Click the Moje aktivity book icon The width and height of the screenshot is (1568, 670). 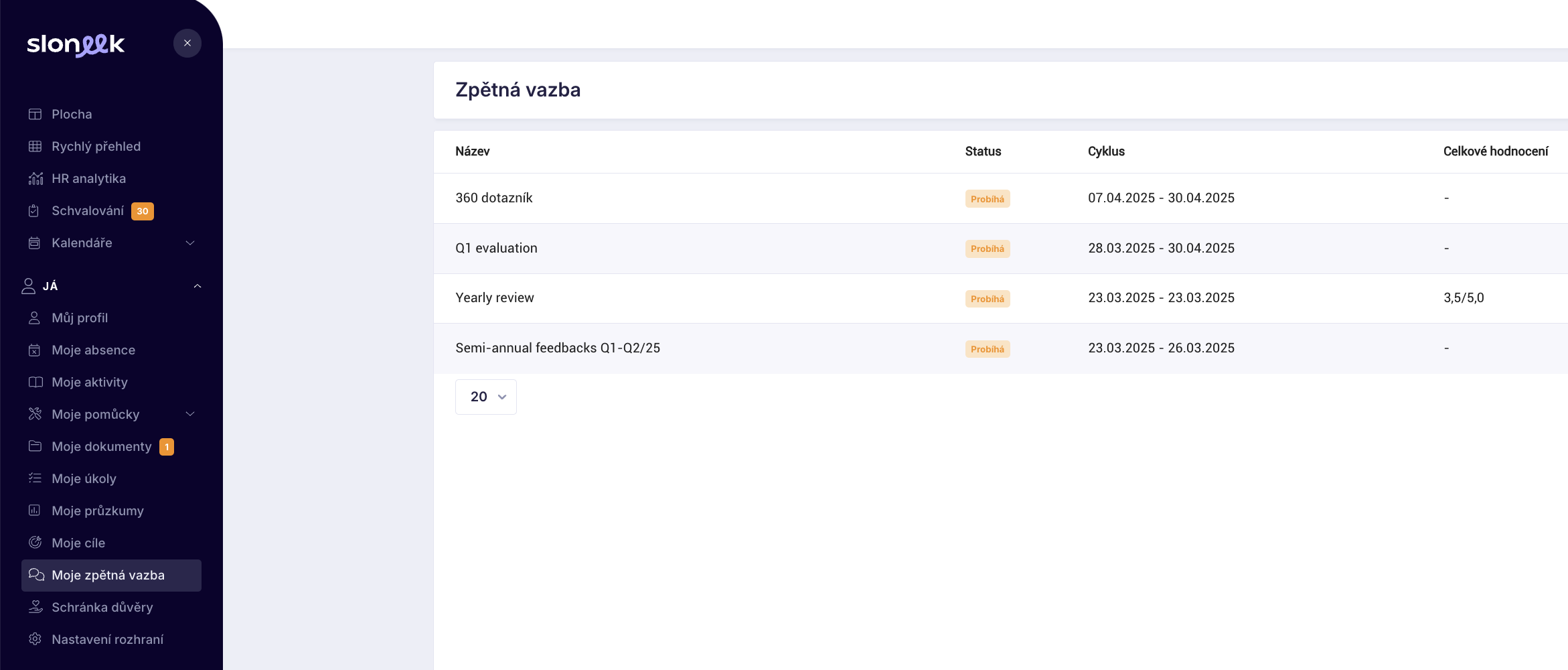pyautogui.click(x=35, y=383)
